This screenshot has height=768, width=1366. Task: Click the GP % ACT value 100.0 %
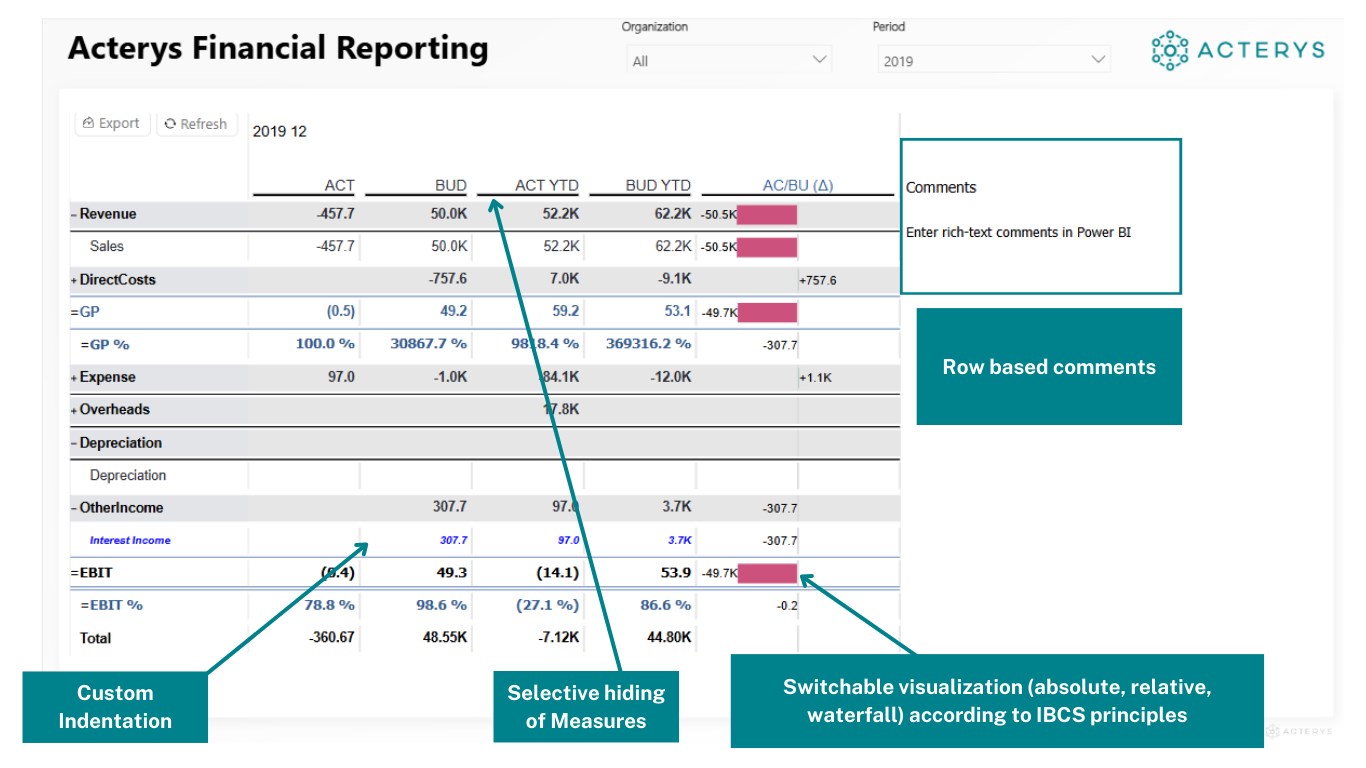325,344
